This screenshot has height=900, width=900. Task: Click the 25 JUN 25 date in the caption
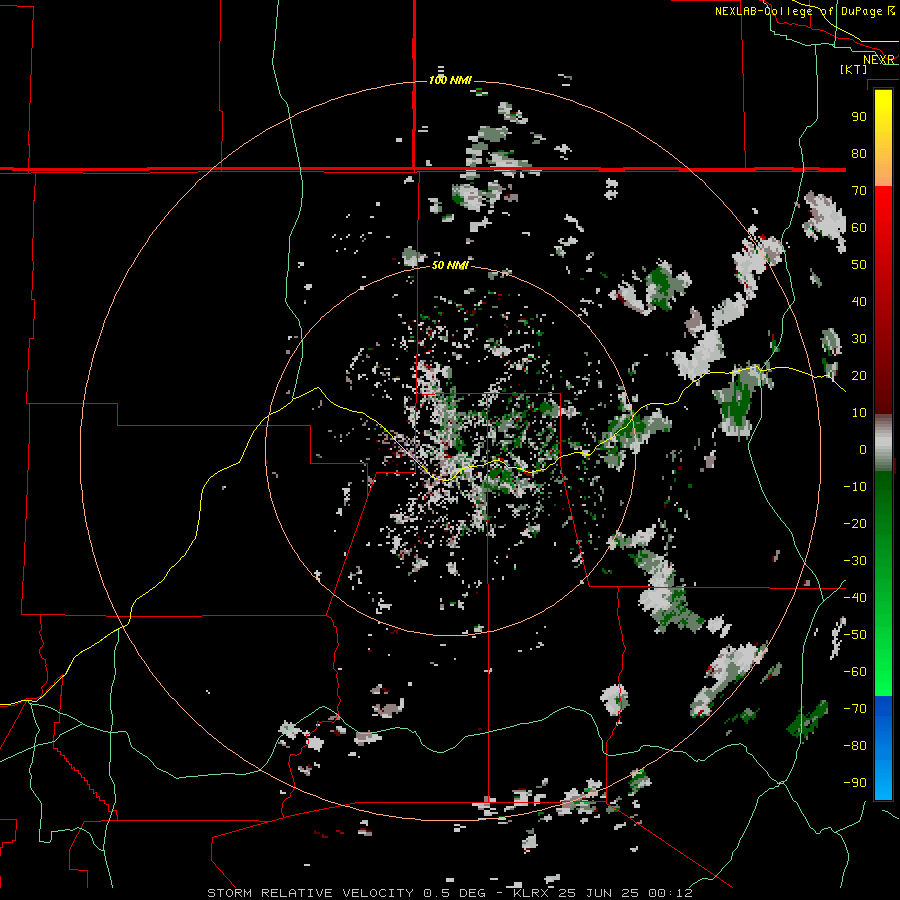tap(598, 893)
